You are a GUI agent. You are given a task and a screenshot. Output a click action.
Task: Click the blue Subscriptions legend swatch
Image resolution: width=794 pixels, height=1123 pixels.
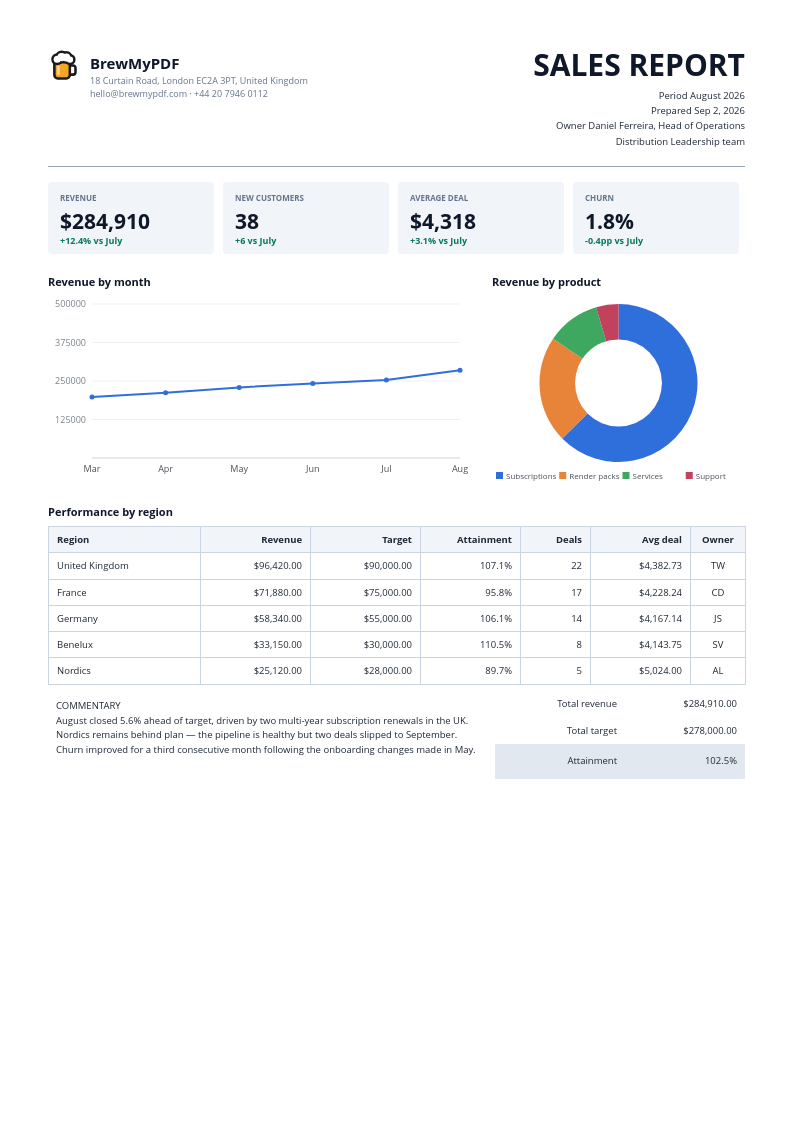pos(500,476)
